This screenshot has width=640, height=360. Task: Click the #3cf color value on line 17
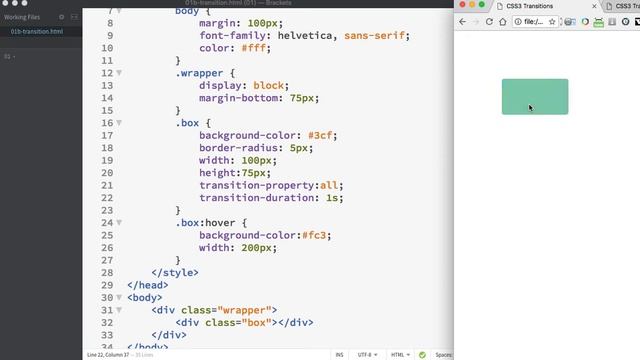(x=320, y=136)
